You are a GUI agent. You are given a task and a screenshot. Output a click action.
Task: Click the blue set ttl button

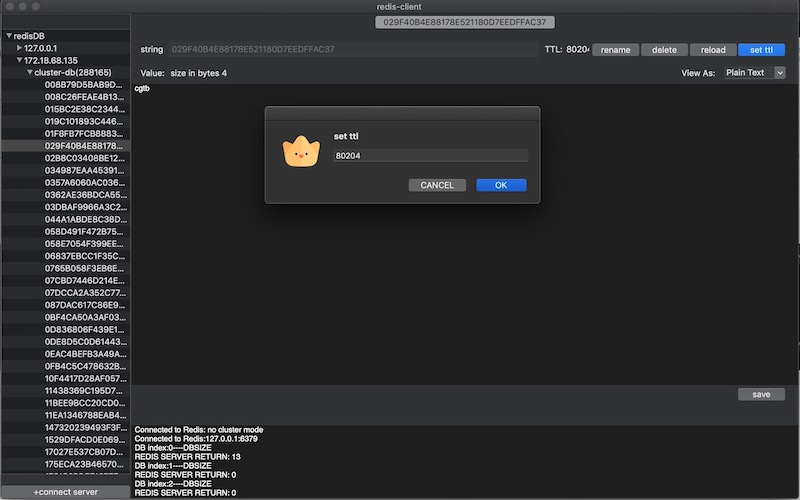[x=761, y=49]
